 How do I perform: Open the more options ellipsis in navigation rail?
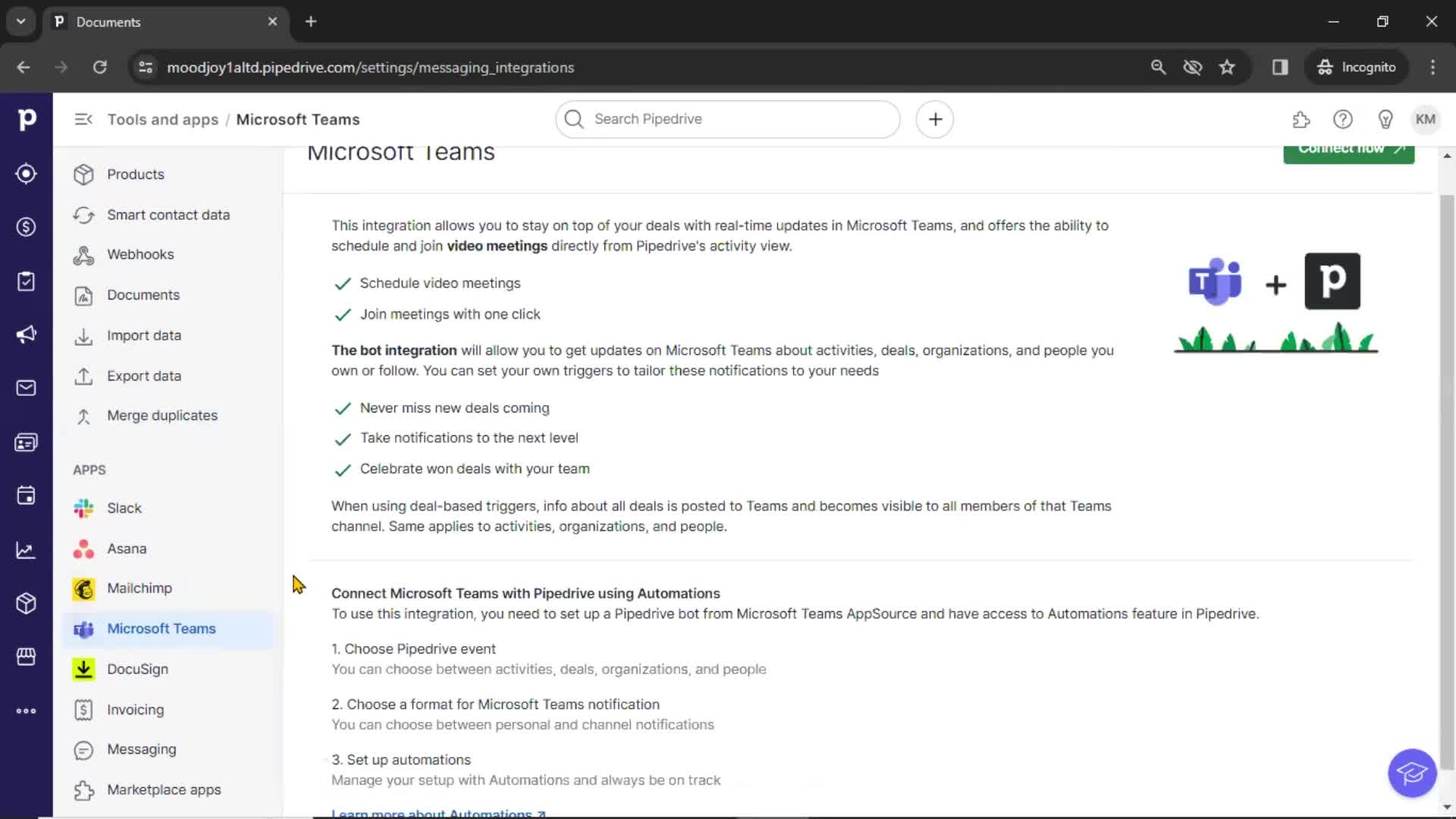[x=26, y=711]
